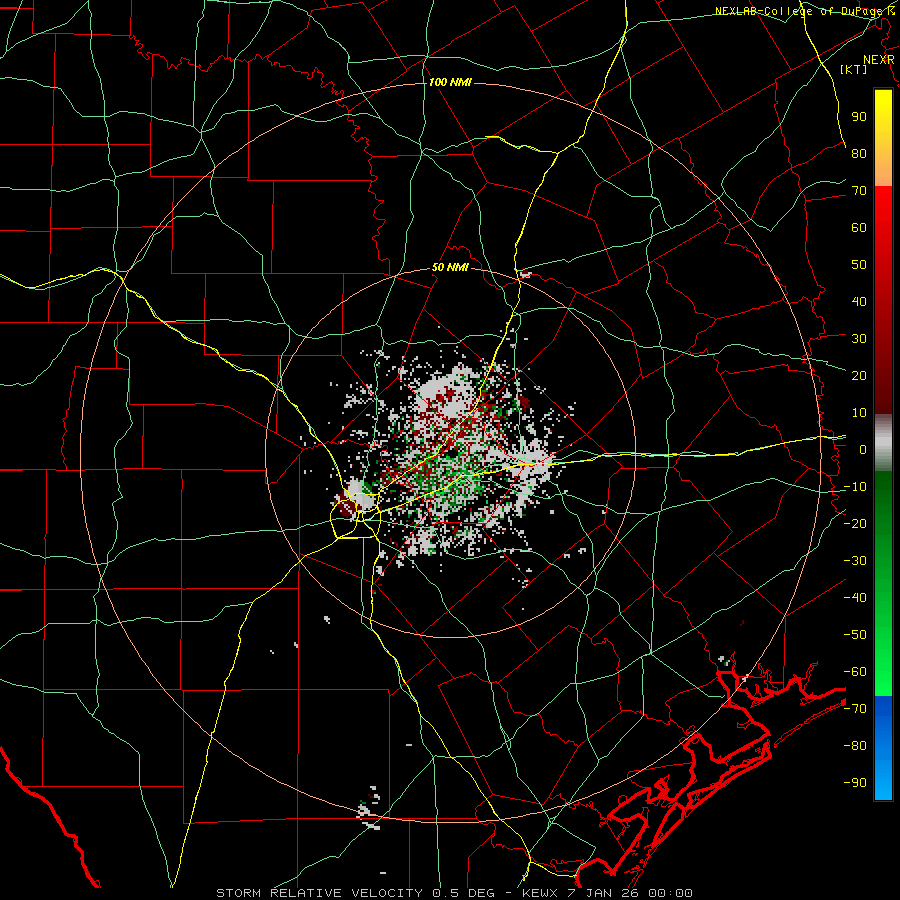Click the '30' value on the velocity scale
Viewport: 900px width, 900px height.
[x=859, y=339]
